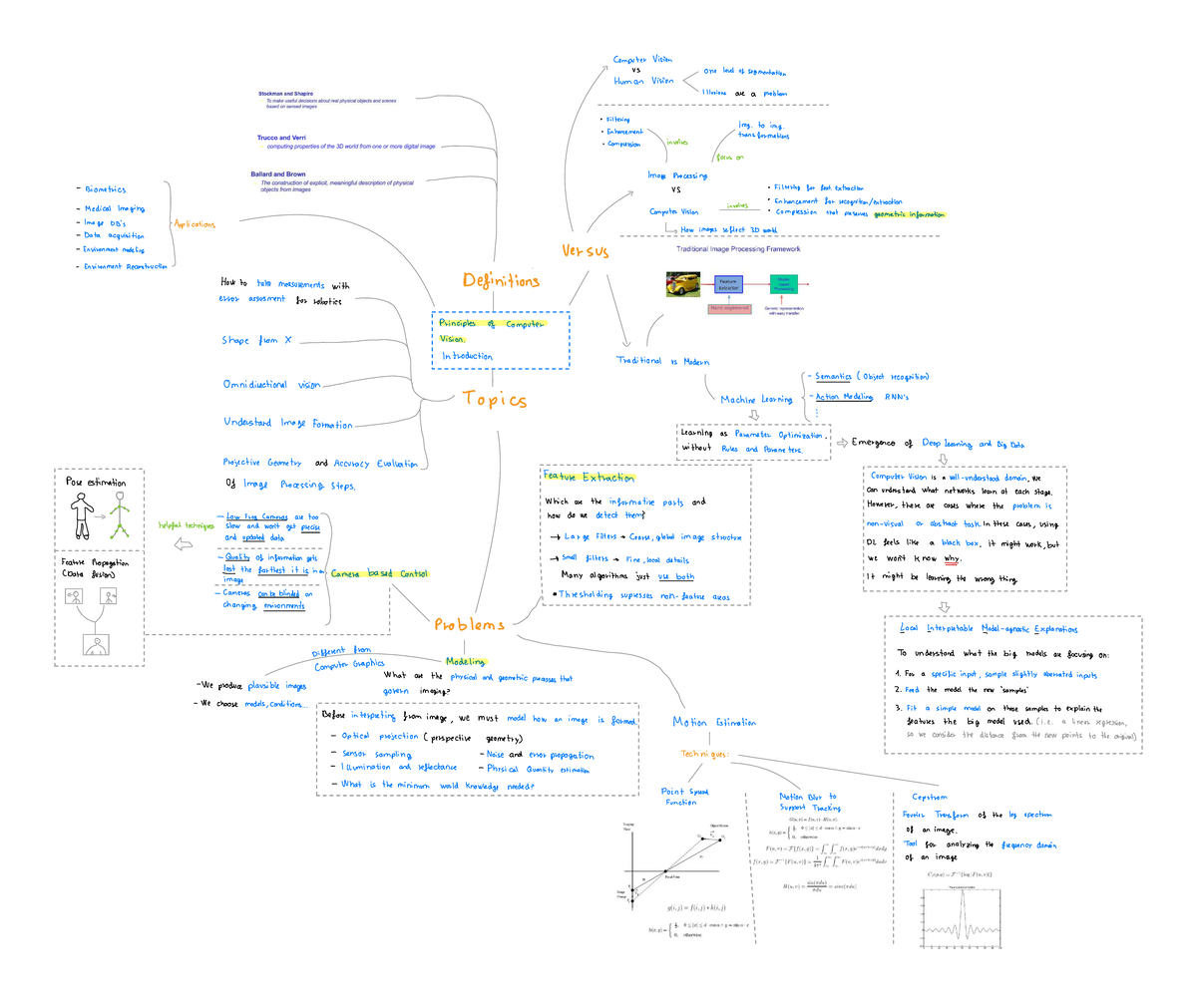Click "How to take measurements" topic text
1197x1008 pixels.
pyautogui.click(x=284, y=284)
